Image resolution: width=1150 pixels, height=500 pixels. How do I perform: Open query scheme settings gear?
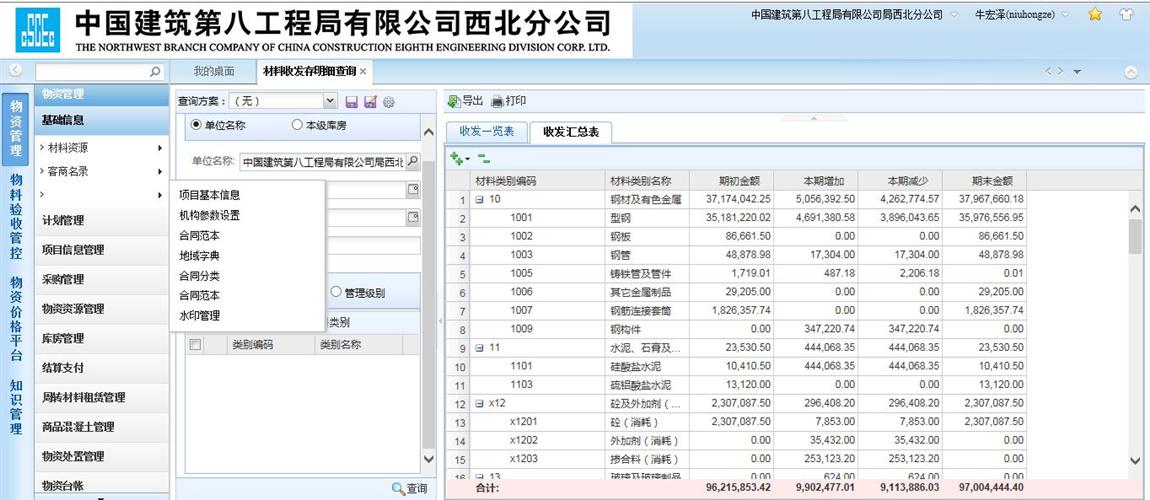click(x=389, y=102)
